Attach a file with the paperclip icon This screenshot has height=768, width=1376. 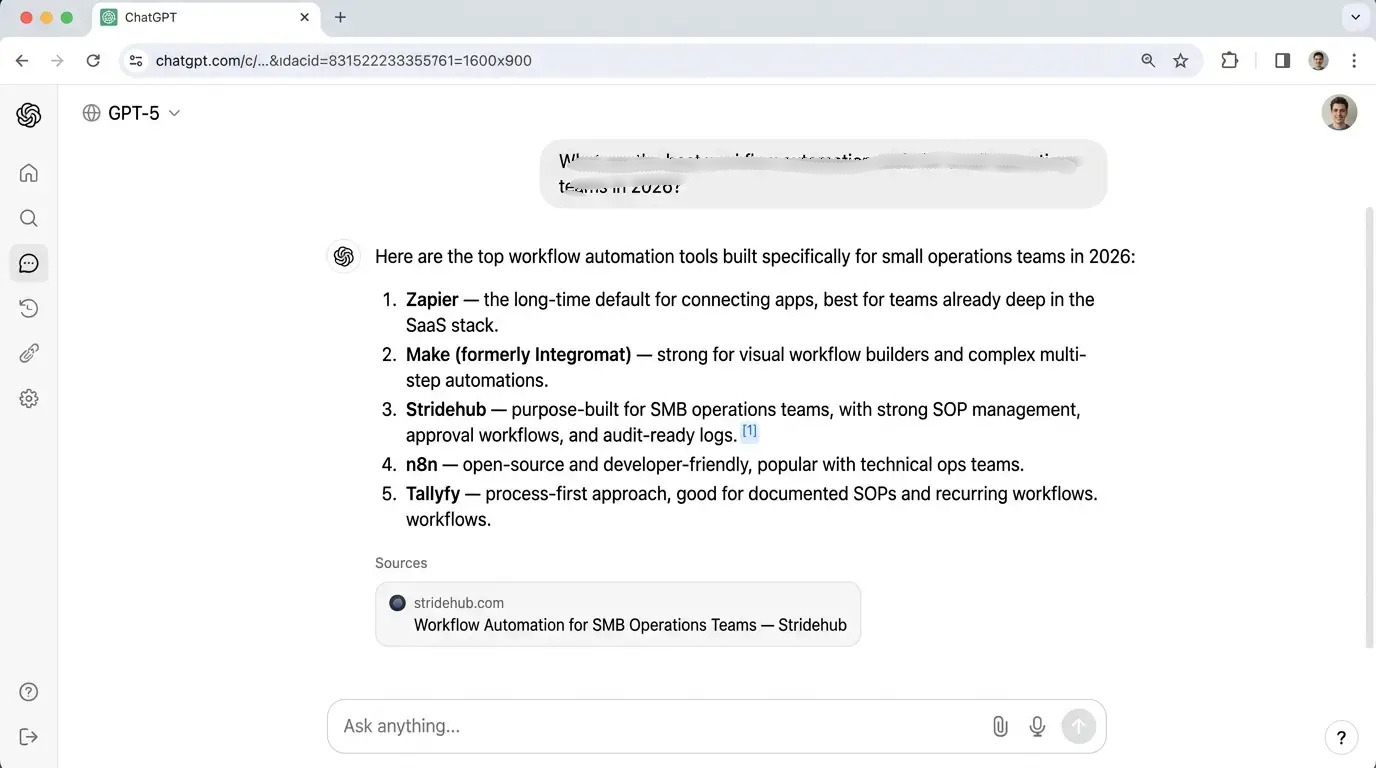pos(1000,727)
